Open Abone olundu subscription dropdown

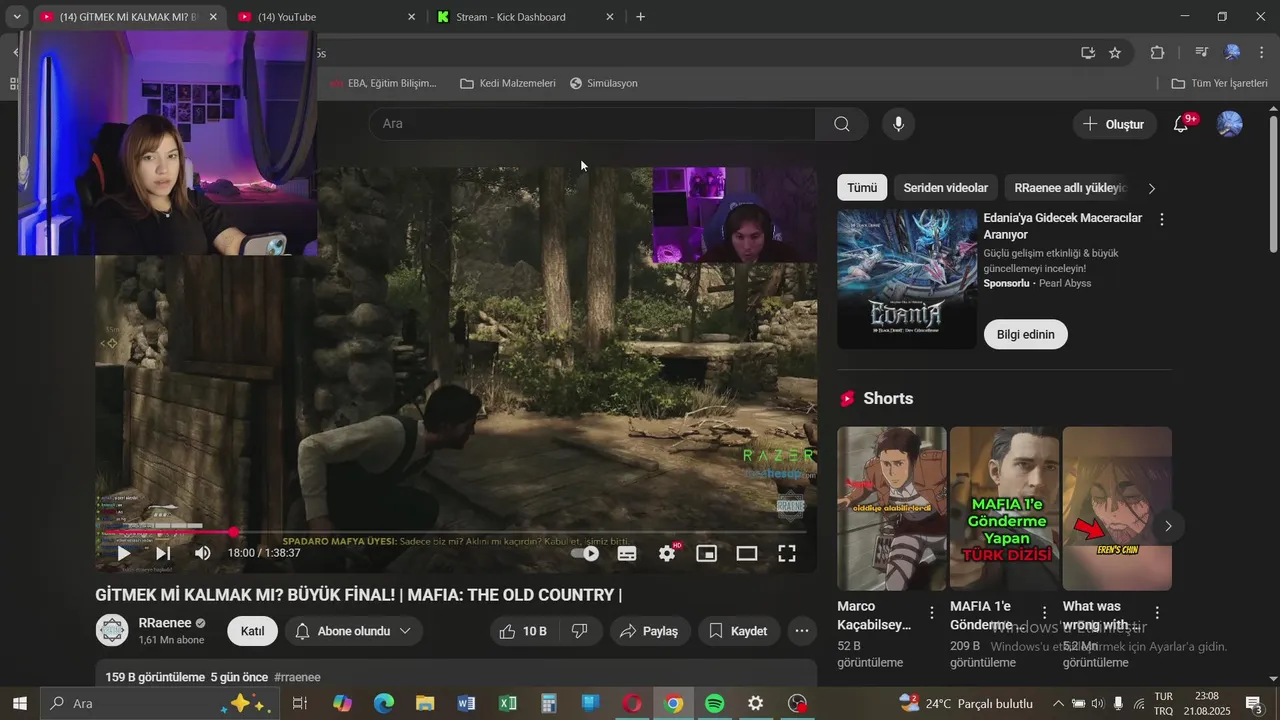click(x=354, y=631)
